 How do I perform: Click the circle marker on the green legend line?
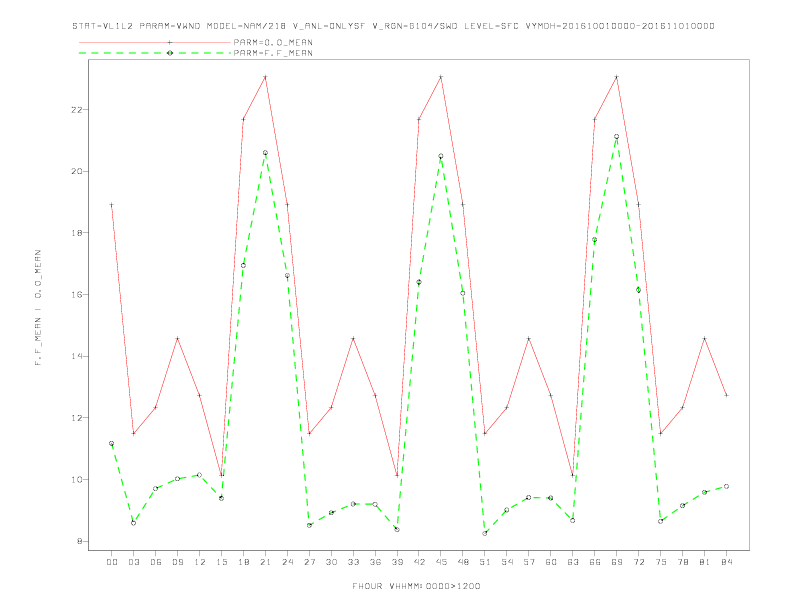170,53
